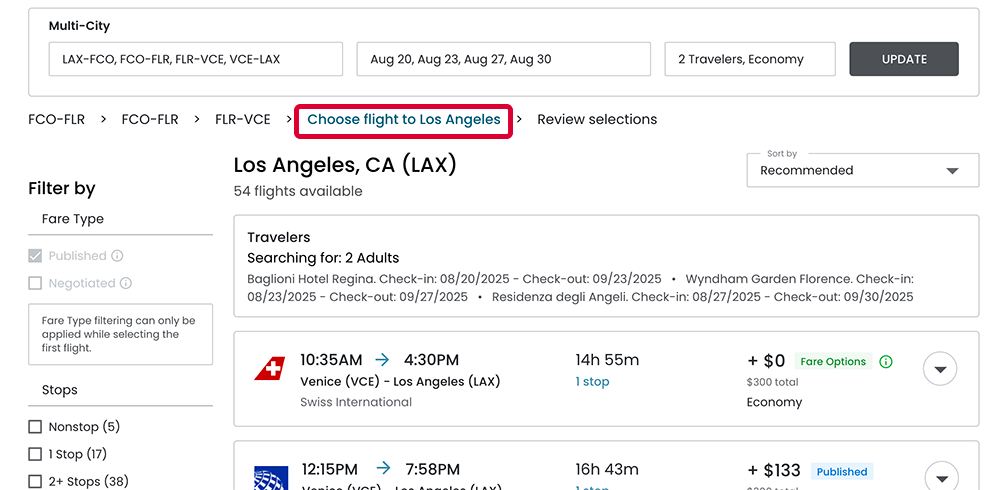Screen dimensions: 1000x490
Task: Go to Review selections step
Action: click(x=597, y=120)
